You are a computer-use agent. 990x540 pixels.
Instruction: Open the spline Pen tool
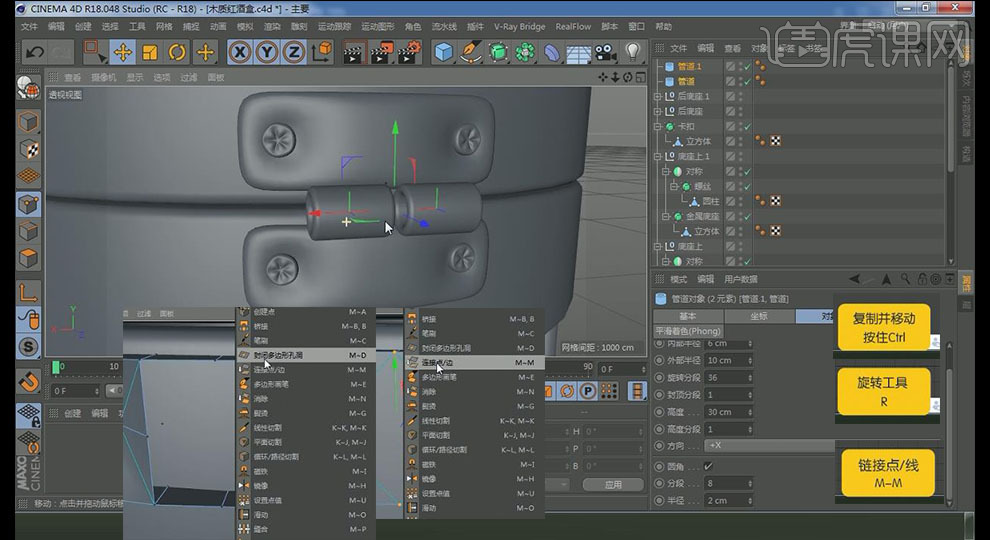pos(470,52)
